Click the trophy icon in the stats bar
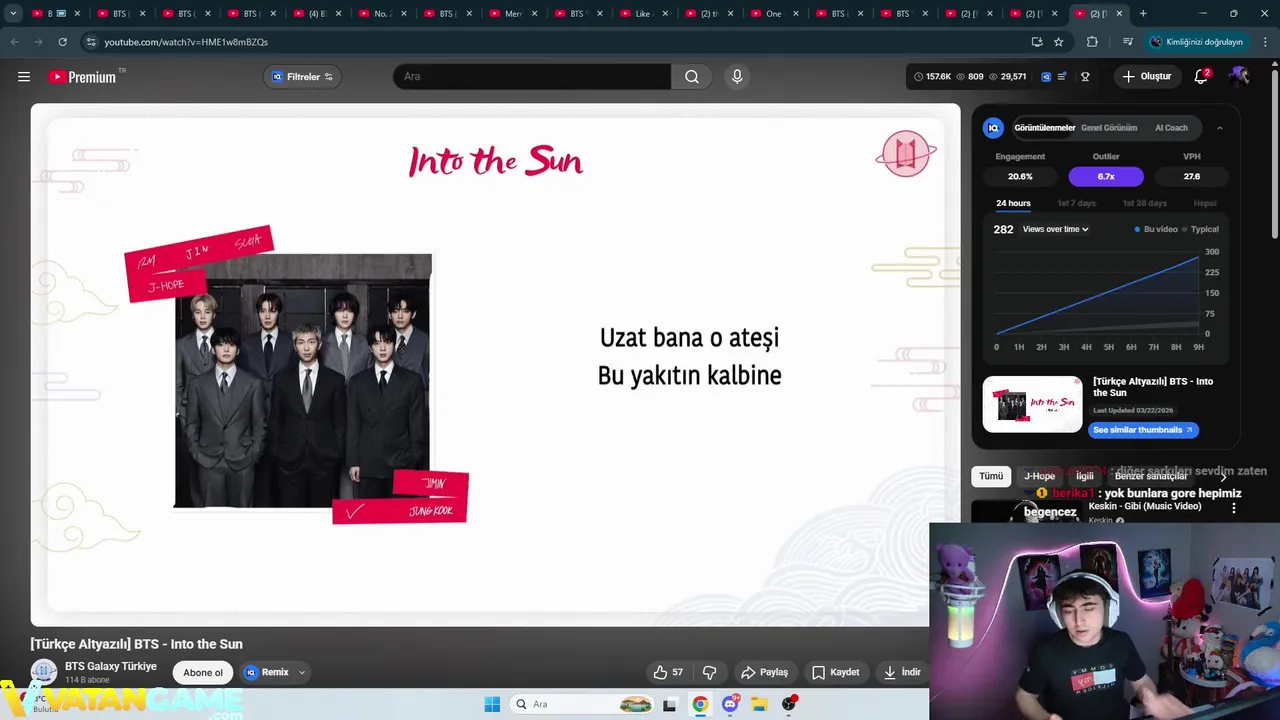 1085,77
